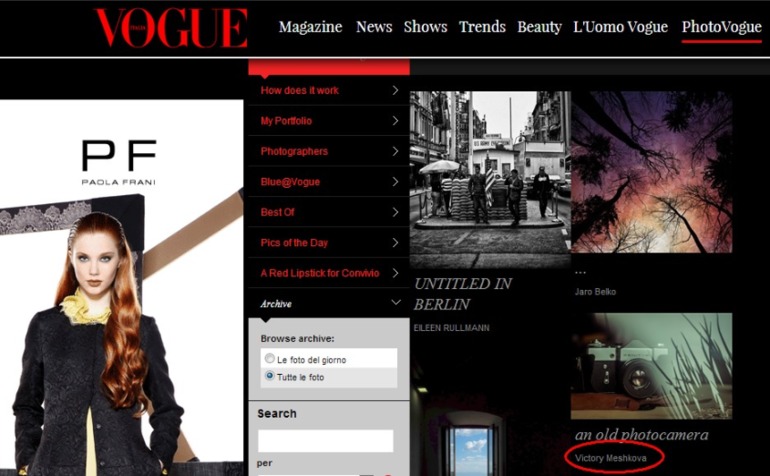Open photographer EILEEN RULLMANN

coord(451,328)
